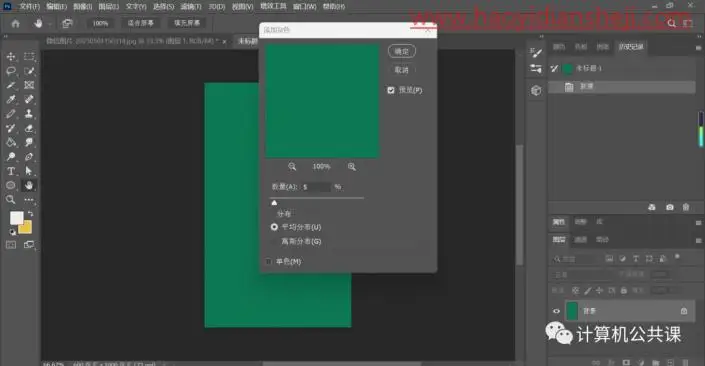Open History panel flyout menu
Image resolution: width=705 pixels, height=366 pixels.
point(698,47)
